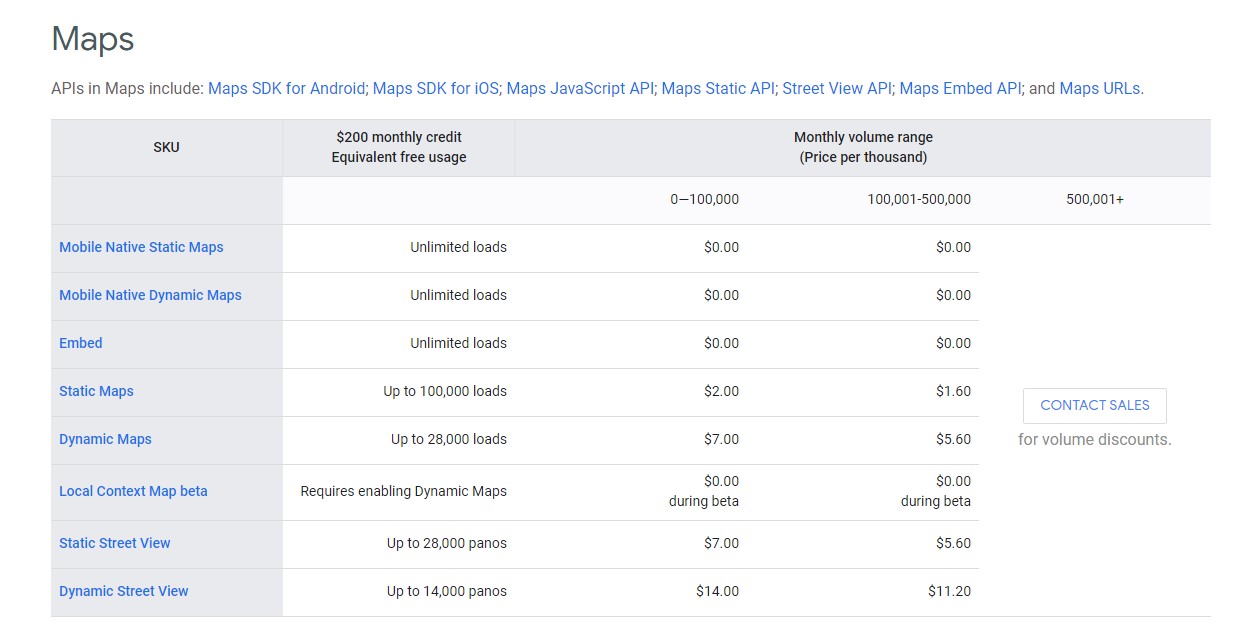Open the Mobile Native Dynamic Maps SKU
1257x628 pixels.
150,295
